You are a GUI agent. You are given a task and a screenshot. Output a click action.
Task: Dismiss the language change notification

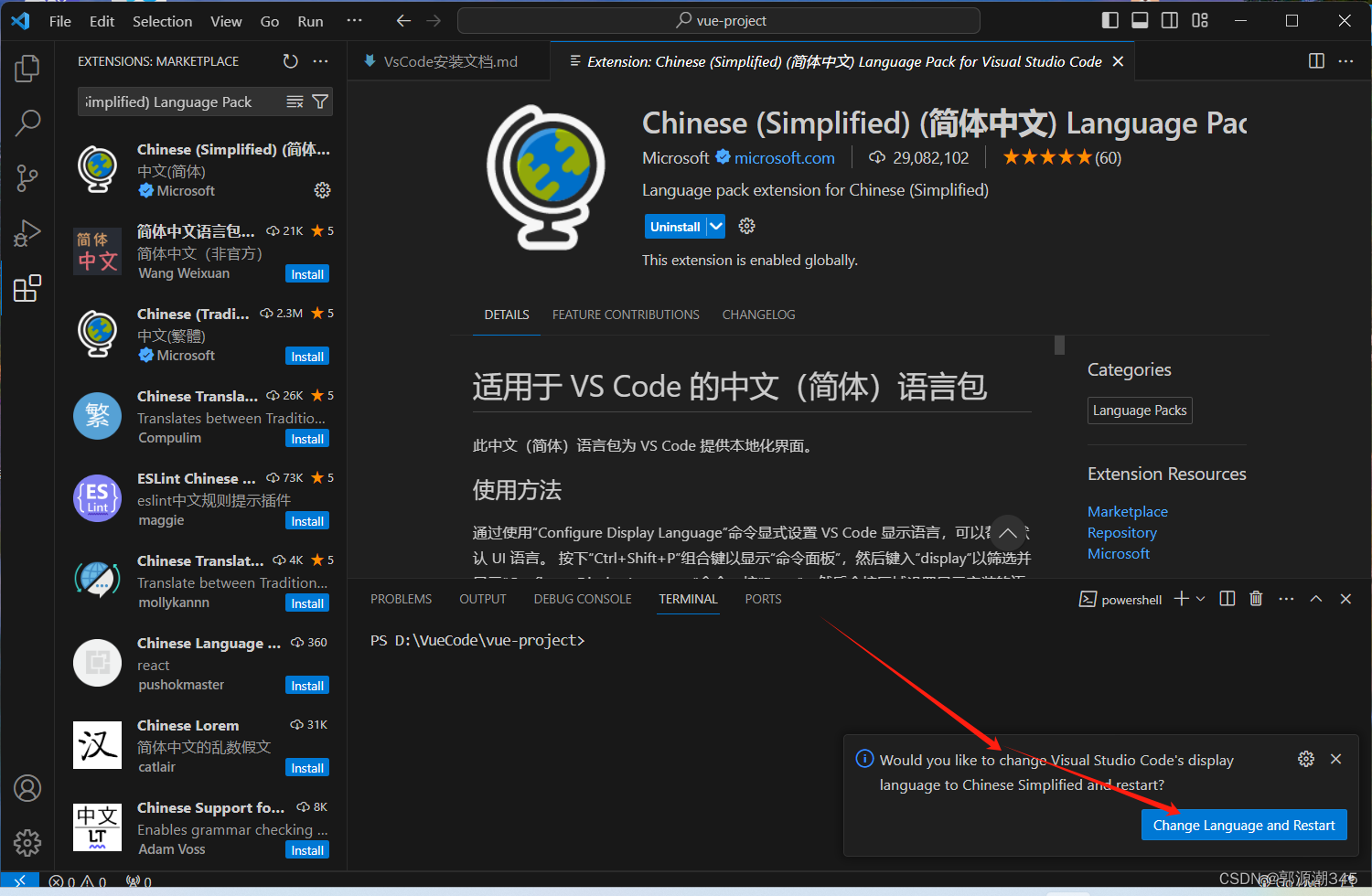[1335, 759]
